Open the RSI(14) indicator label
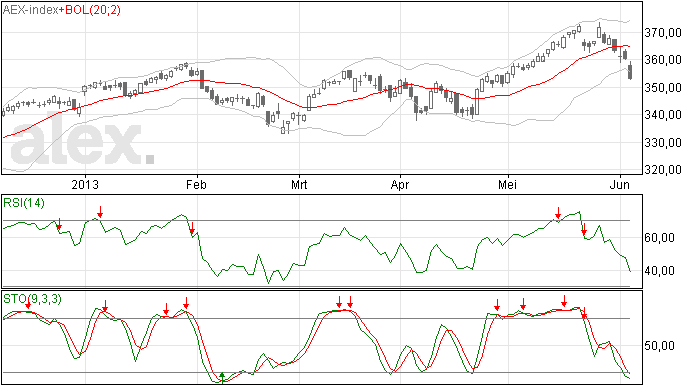Image resolution: width=690 pixels, height=387 pixels. 24,203
